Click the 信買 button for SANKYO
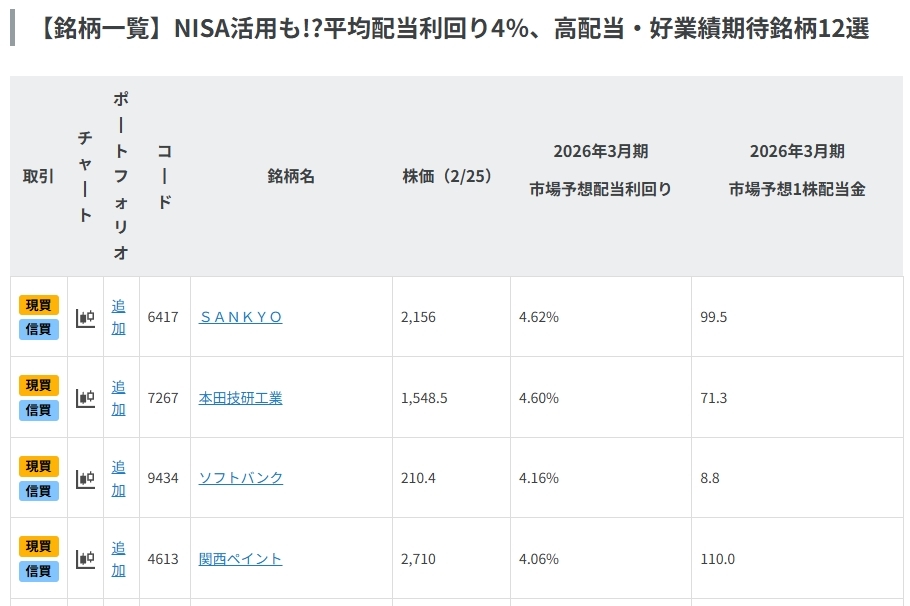This screenshot has width=910, height=606. (38, 329)
